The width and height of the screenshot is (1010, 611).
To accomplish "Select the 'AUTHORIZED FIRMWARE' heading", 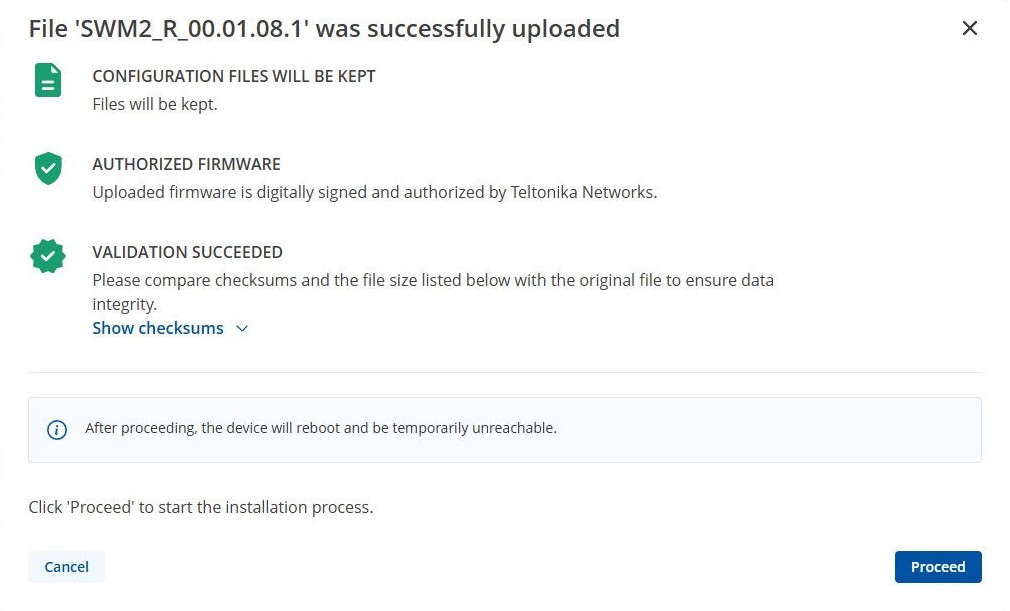I will (186, 164).
